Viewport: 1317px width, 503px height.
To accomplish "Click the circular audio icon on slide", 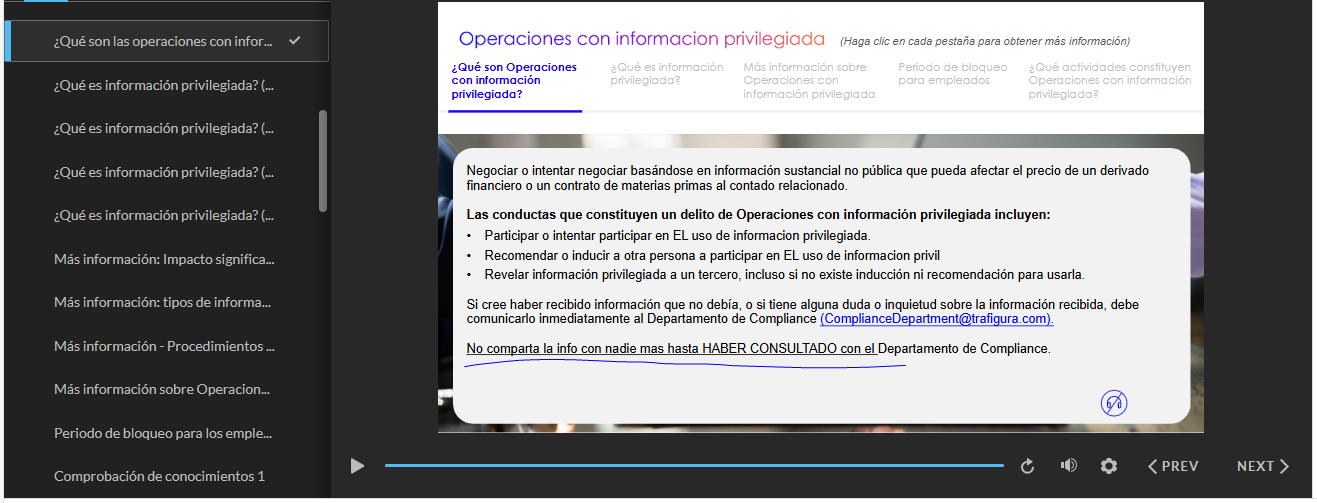I will coord(1114,402).
